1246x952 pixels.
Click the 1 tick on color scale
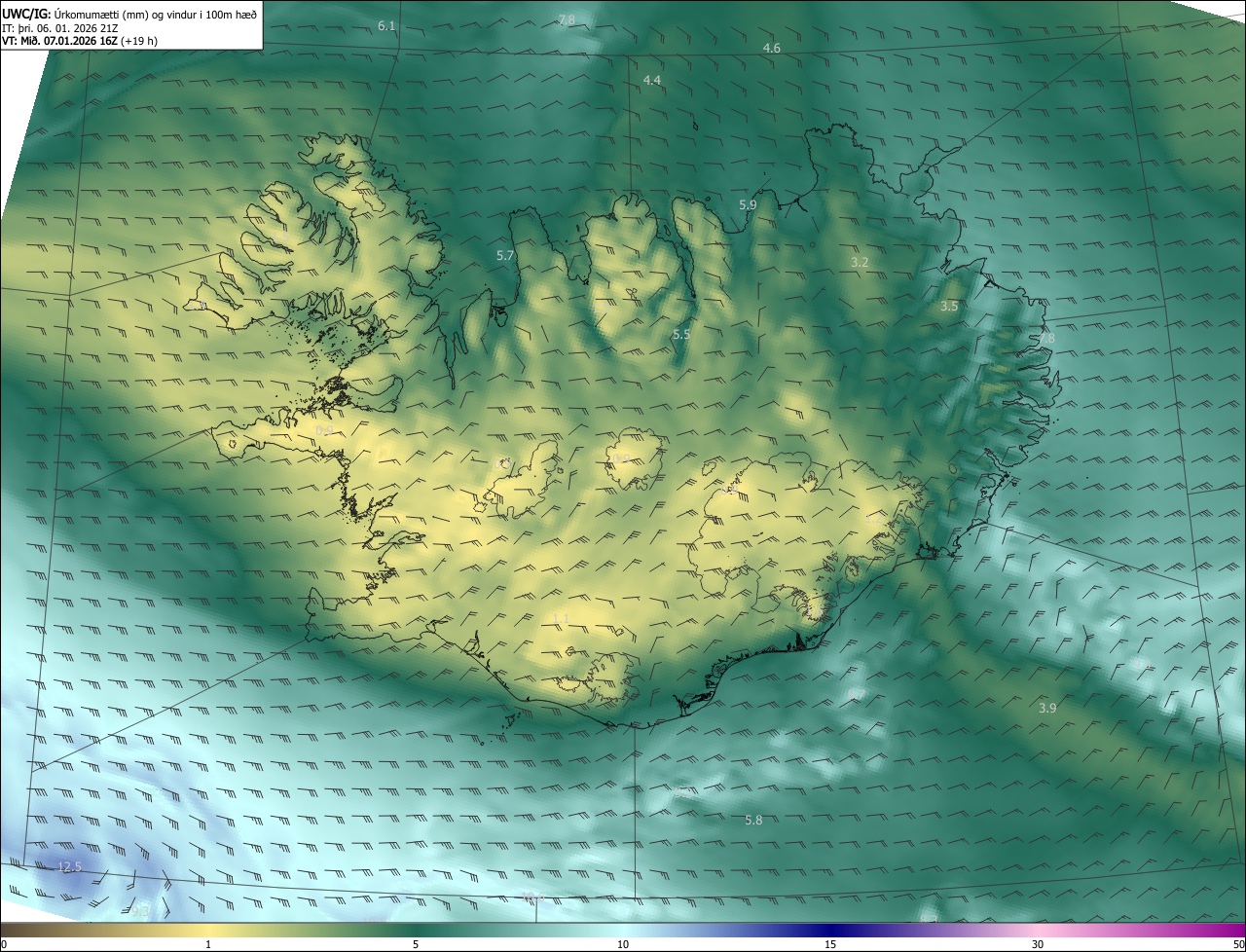click(208, 944)
